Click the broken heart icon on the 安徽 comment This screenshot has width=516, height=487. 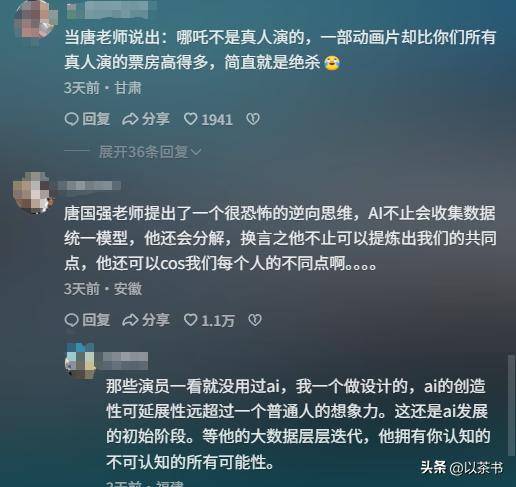point(255,320)
